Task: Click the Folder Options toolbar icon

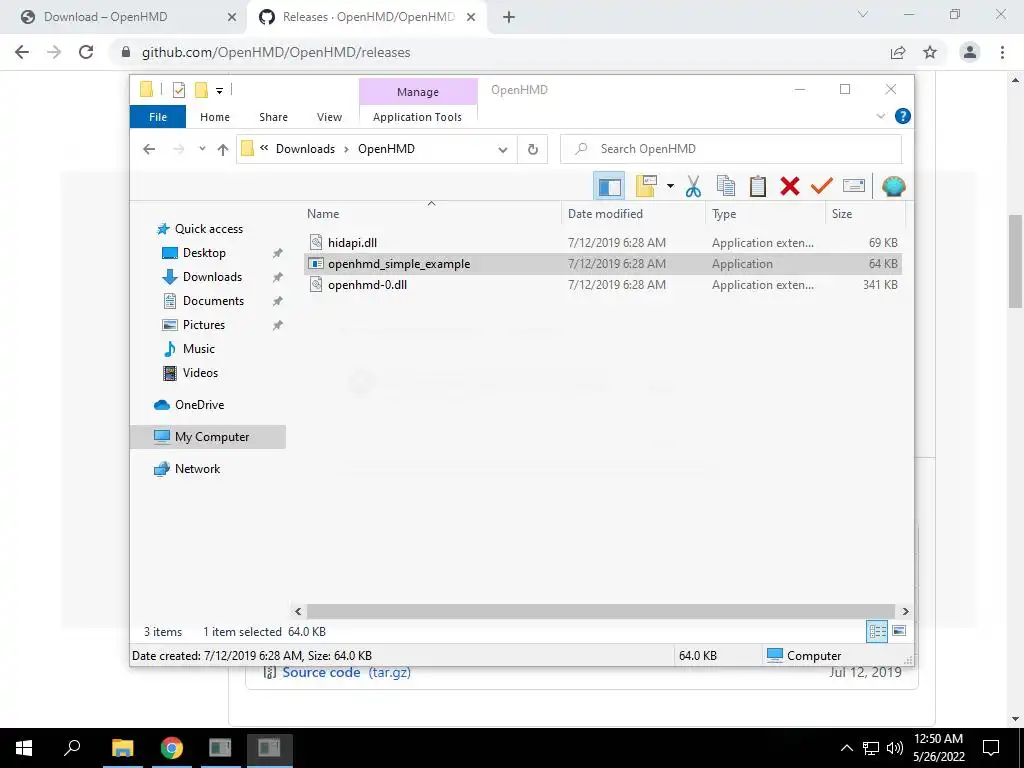Action: (646, 187)
